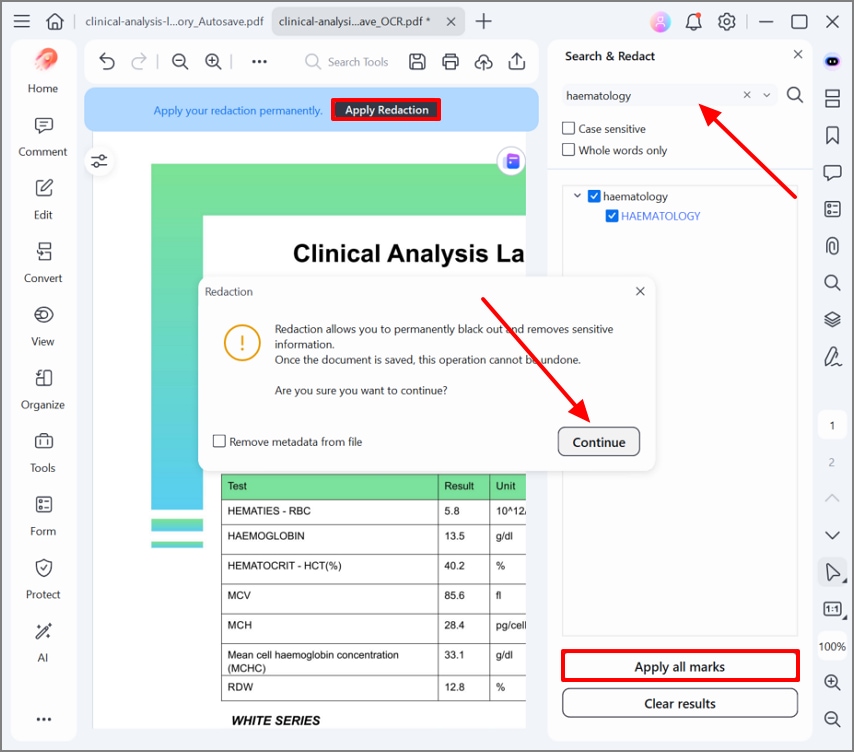The height and width of the screenshot is (752, 854).
Task: Open the user account avatar
Action: point(660,22)
